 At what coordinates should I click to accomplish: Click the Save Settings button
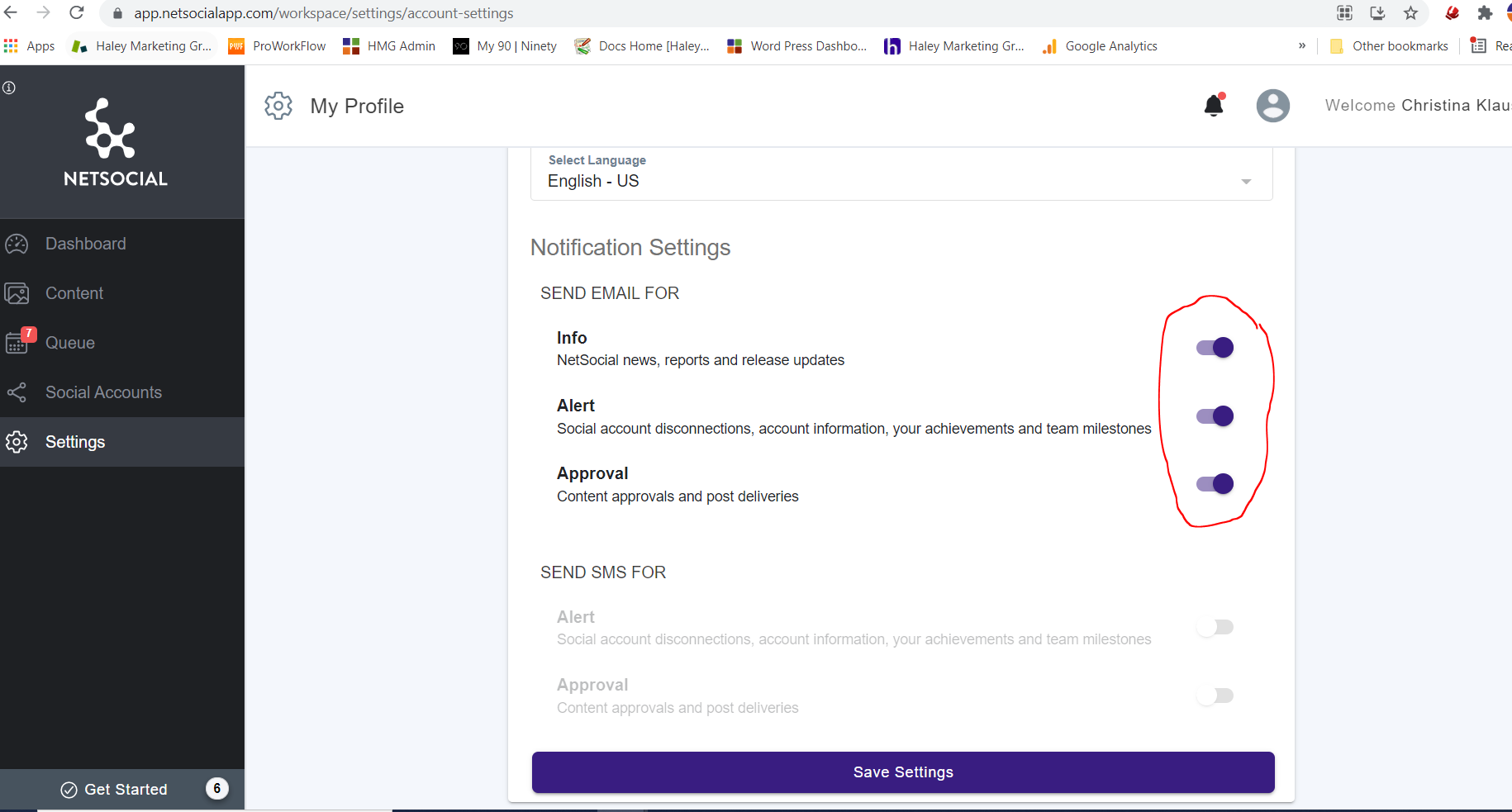903,772
